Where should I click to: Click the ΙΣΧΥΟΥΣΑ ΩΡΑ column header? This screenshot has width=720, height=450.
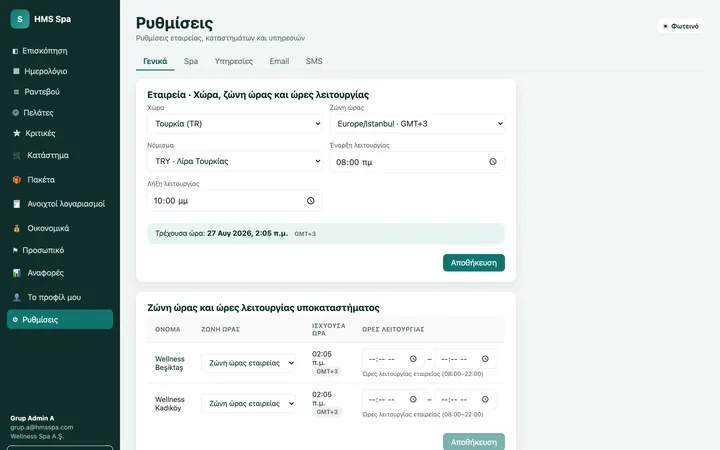click(x=328, y=329)
